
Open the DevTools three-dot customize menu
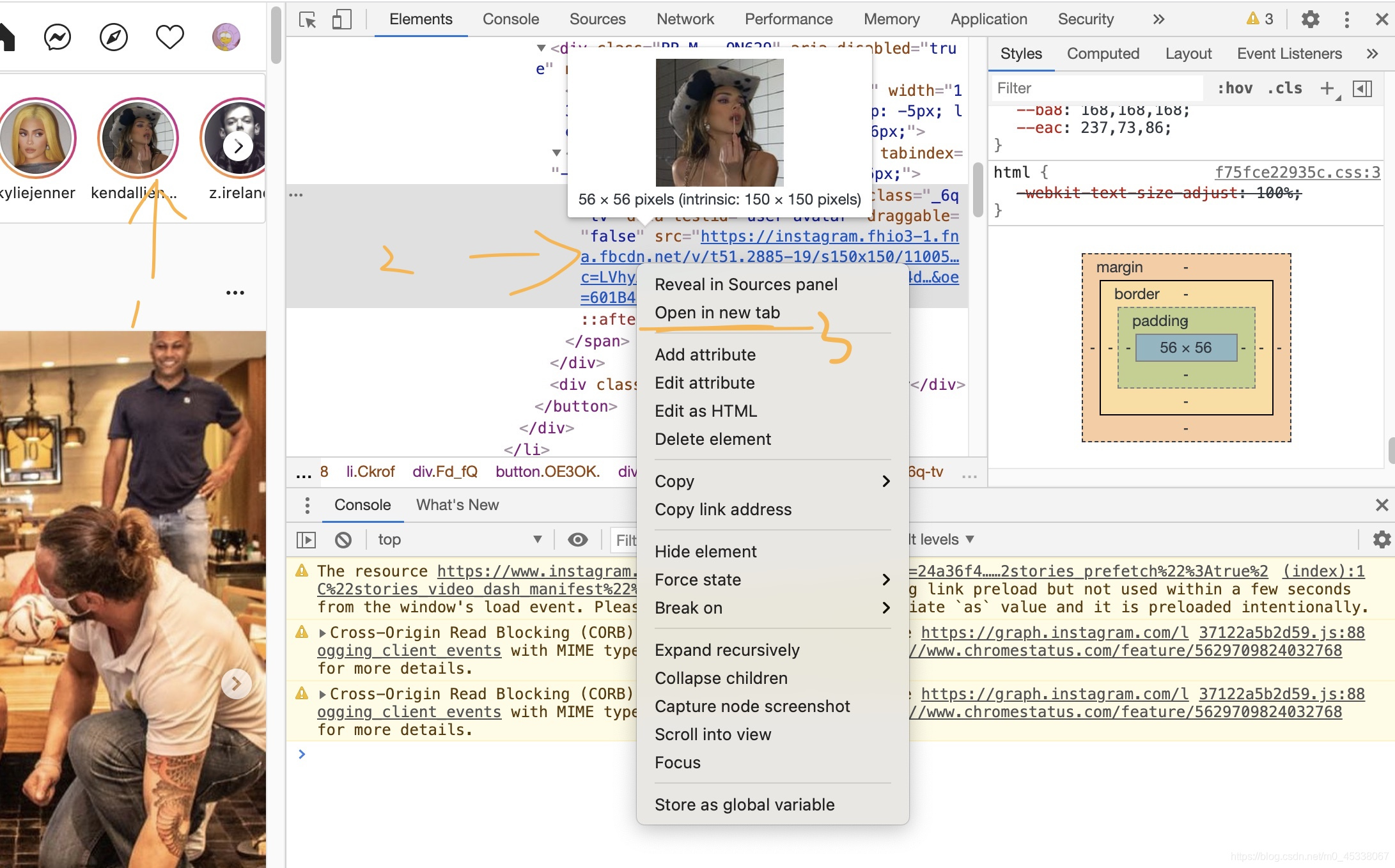[x=1347, y=19]
